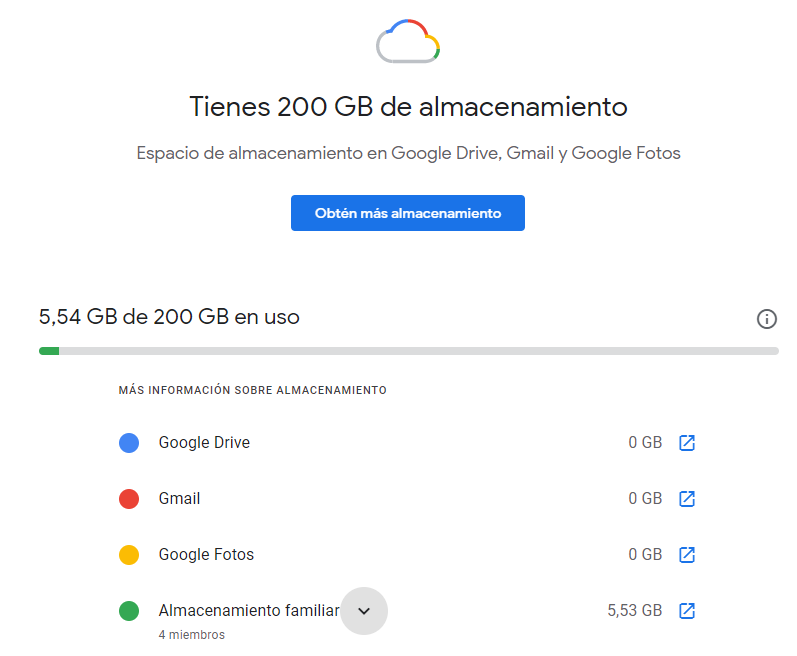
Task: Open Almacenamiento familiar external link icon
Action: pos(687,611)
